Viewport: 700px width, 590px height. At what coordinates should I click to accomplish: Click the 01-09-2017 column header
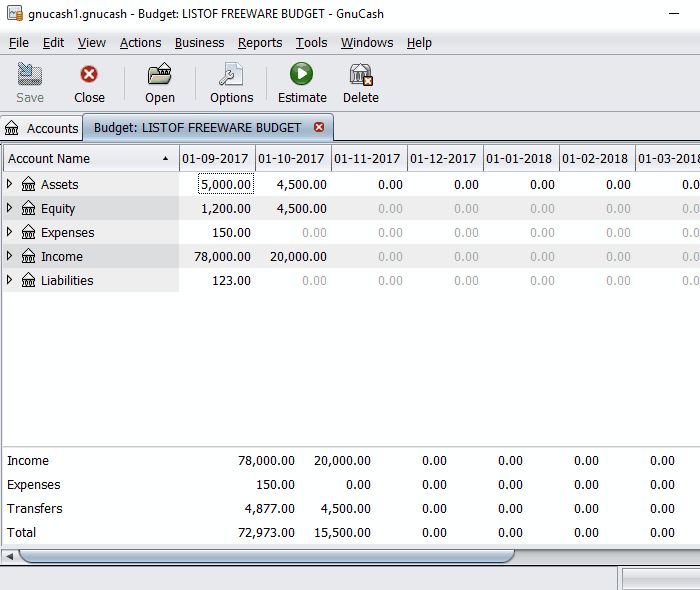pos(217,158)
